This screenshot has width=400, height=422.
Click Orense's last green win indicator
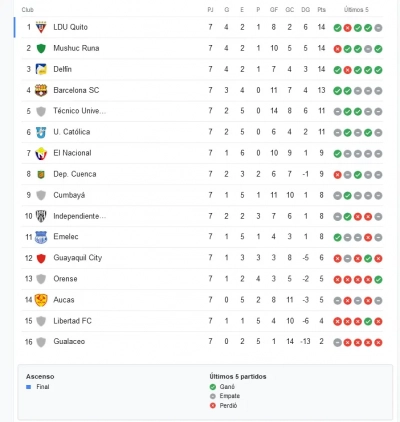click(378, 280)
